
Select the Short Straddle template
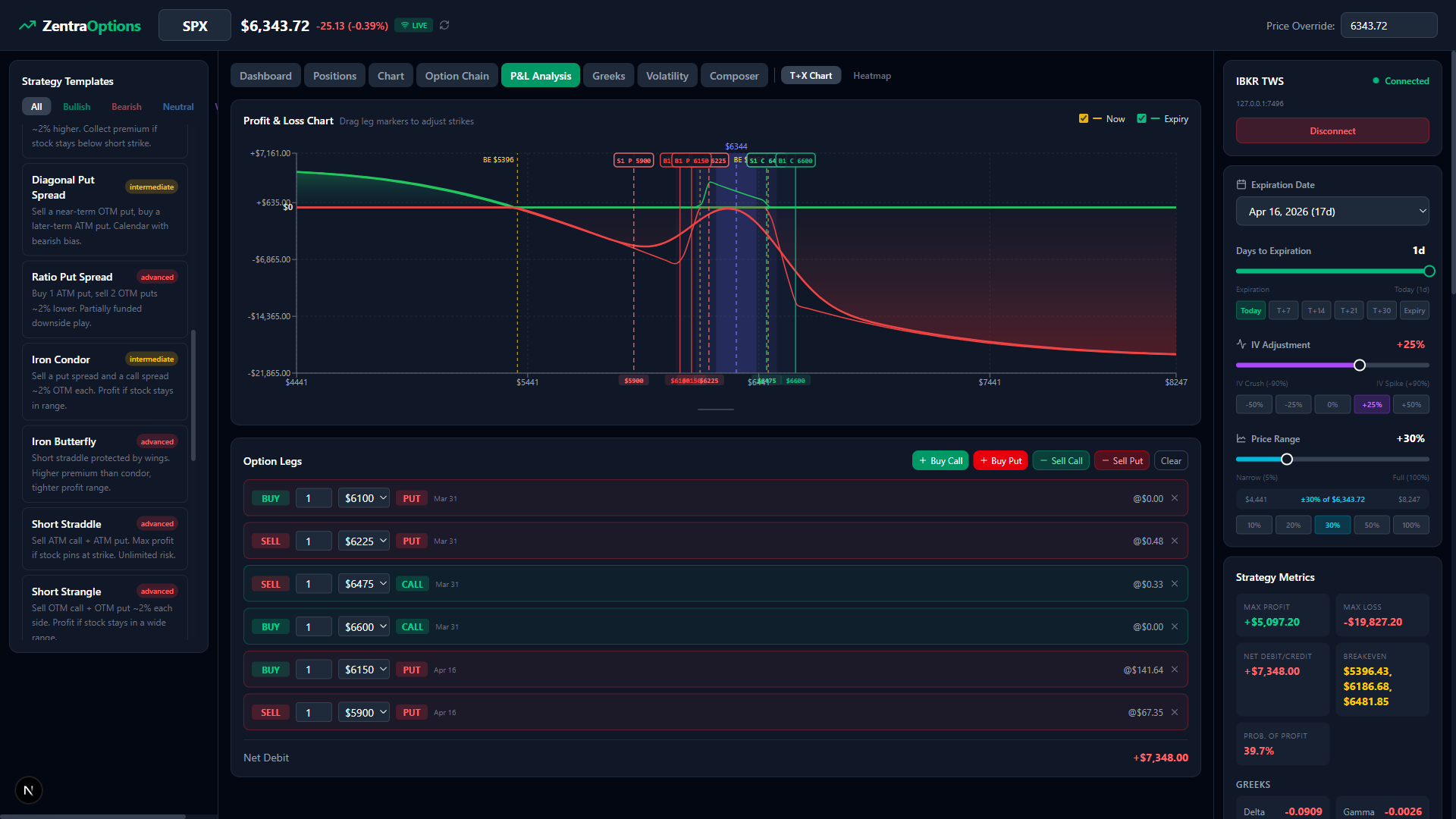pos(105,538)
